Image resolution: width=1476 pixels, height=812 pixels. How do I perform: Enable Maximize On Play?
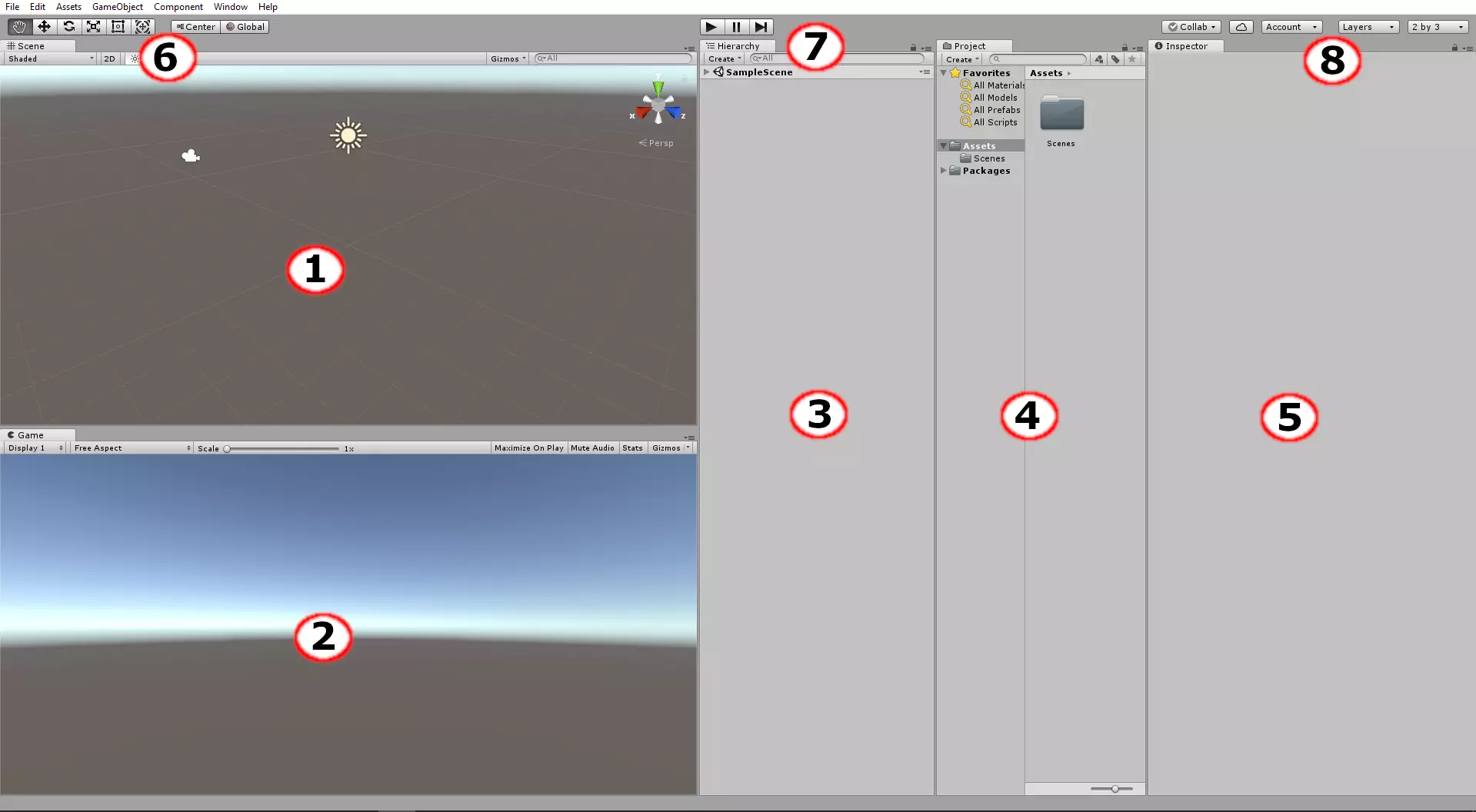[x=528, y=448]
